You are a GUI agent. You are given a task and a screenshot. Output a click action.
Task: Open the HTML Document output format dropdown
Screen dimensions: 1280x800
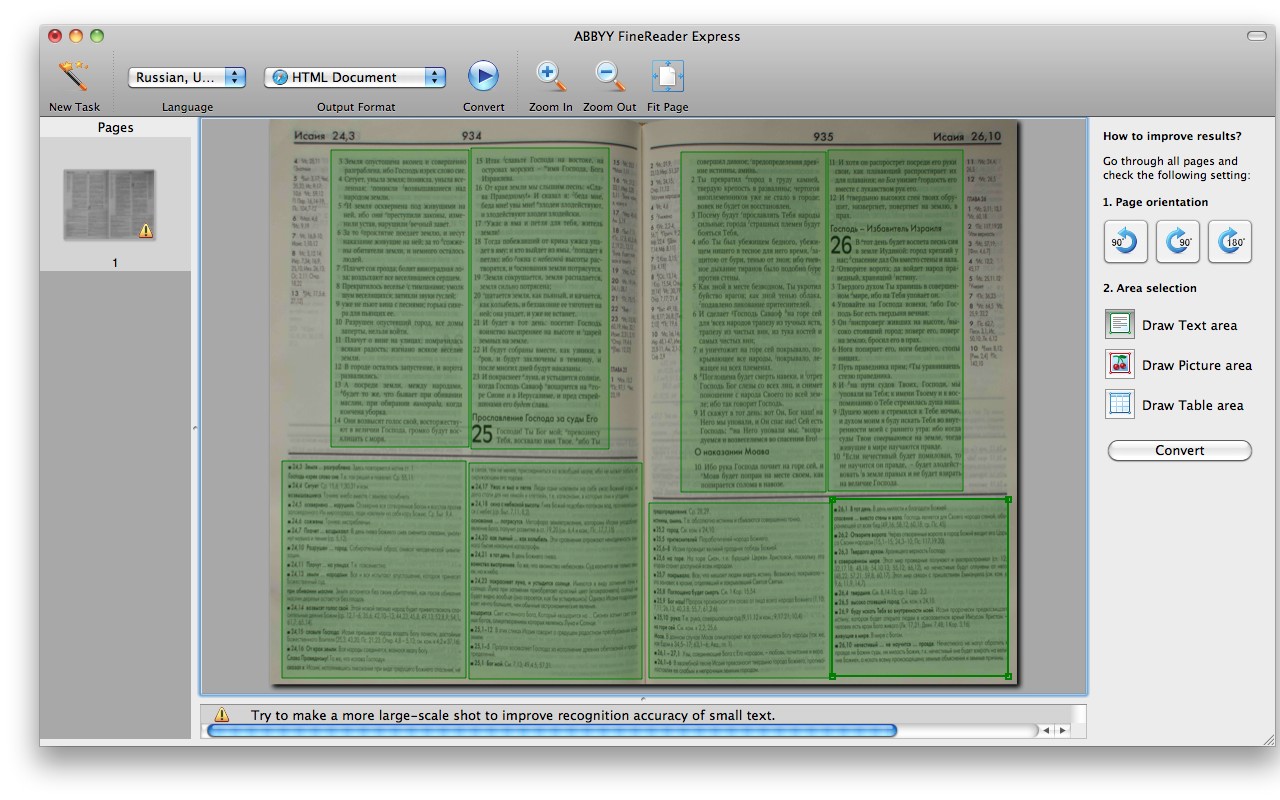[355, 77]
